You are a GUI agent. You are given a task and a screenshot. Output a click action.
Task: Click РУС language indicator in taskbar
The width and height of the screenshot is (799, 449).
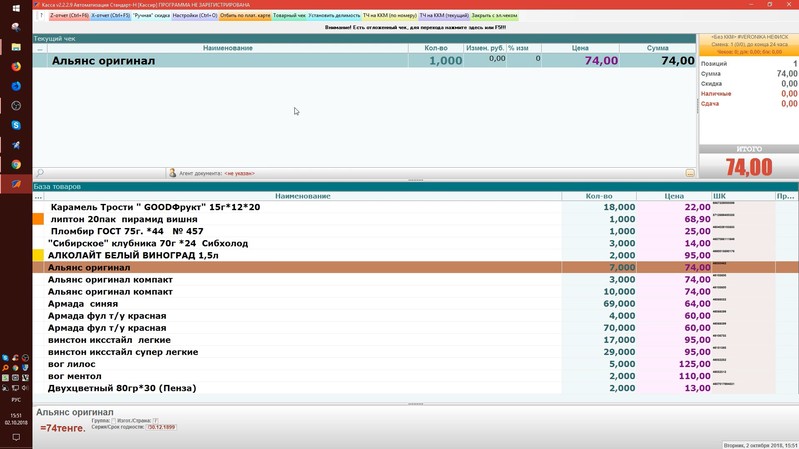click(16, 400)
